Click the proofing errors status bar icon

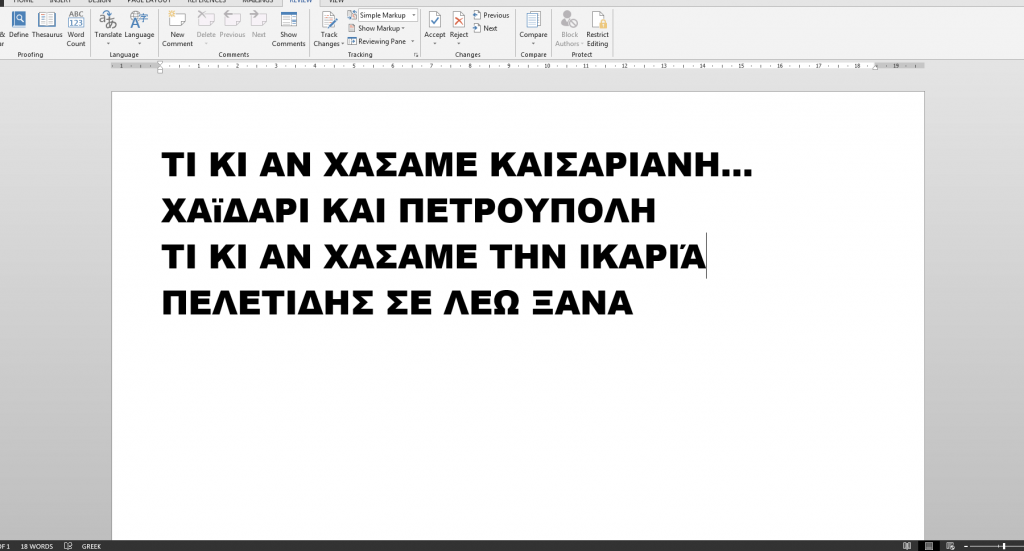pos(68,546)
